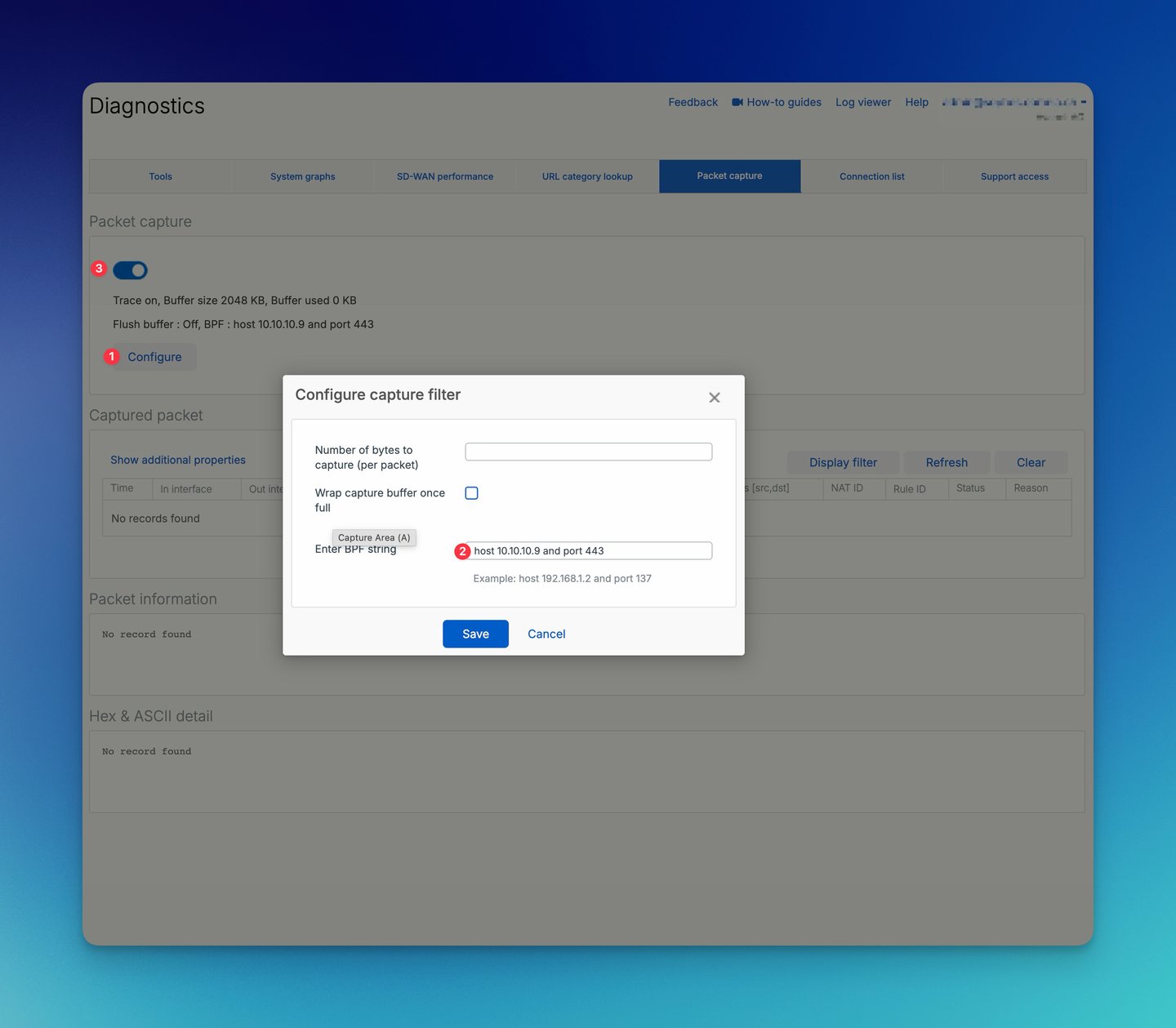Open the Help link
This screenshot has height=1028, width=1176.
[x=916, y=102]
